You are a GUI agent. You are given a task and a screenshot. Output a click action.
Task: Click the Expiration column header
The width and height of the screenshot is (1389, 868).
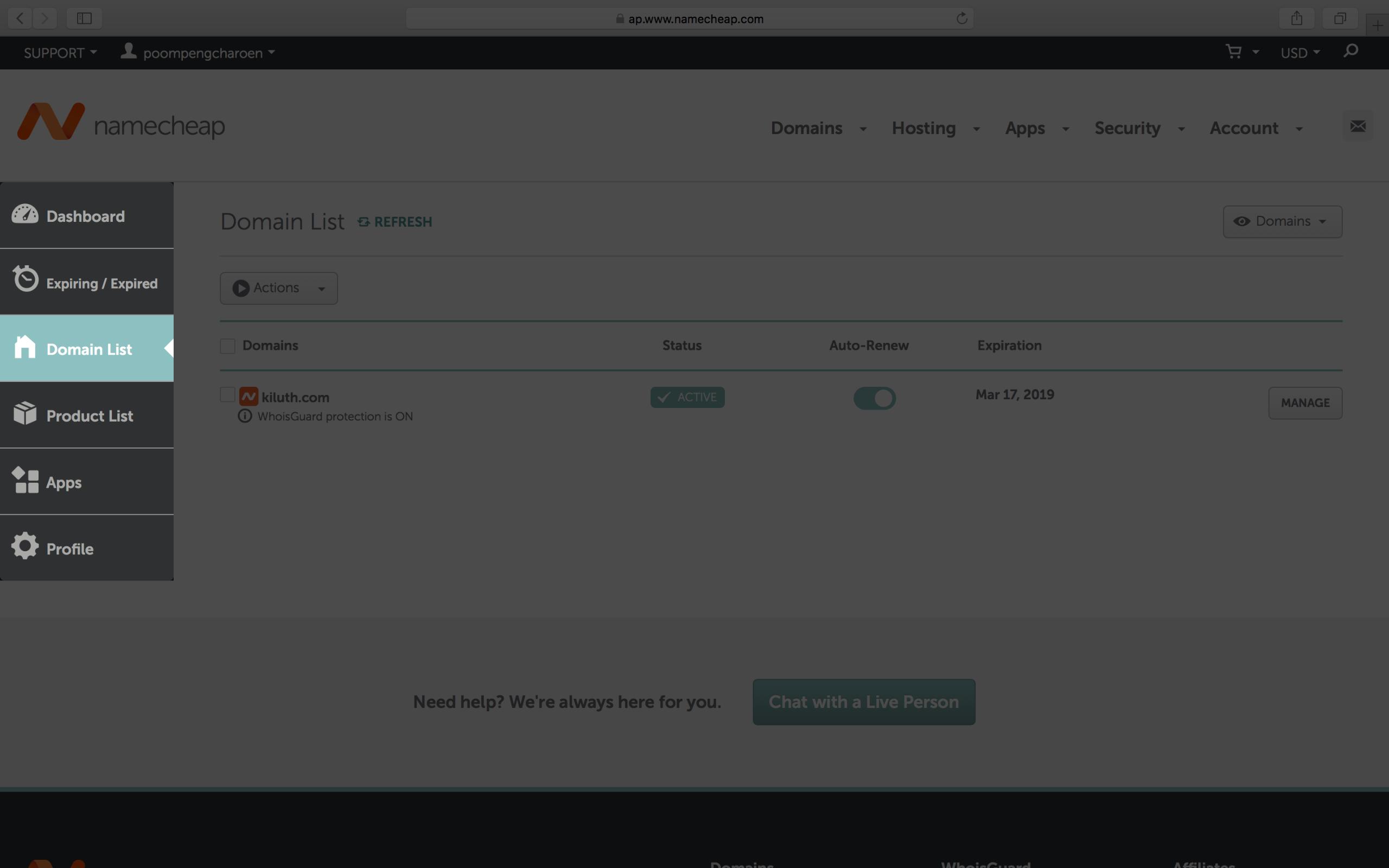1009,345
